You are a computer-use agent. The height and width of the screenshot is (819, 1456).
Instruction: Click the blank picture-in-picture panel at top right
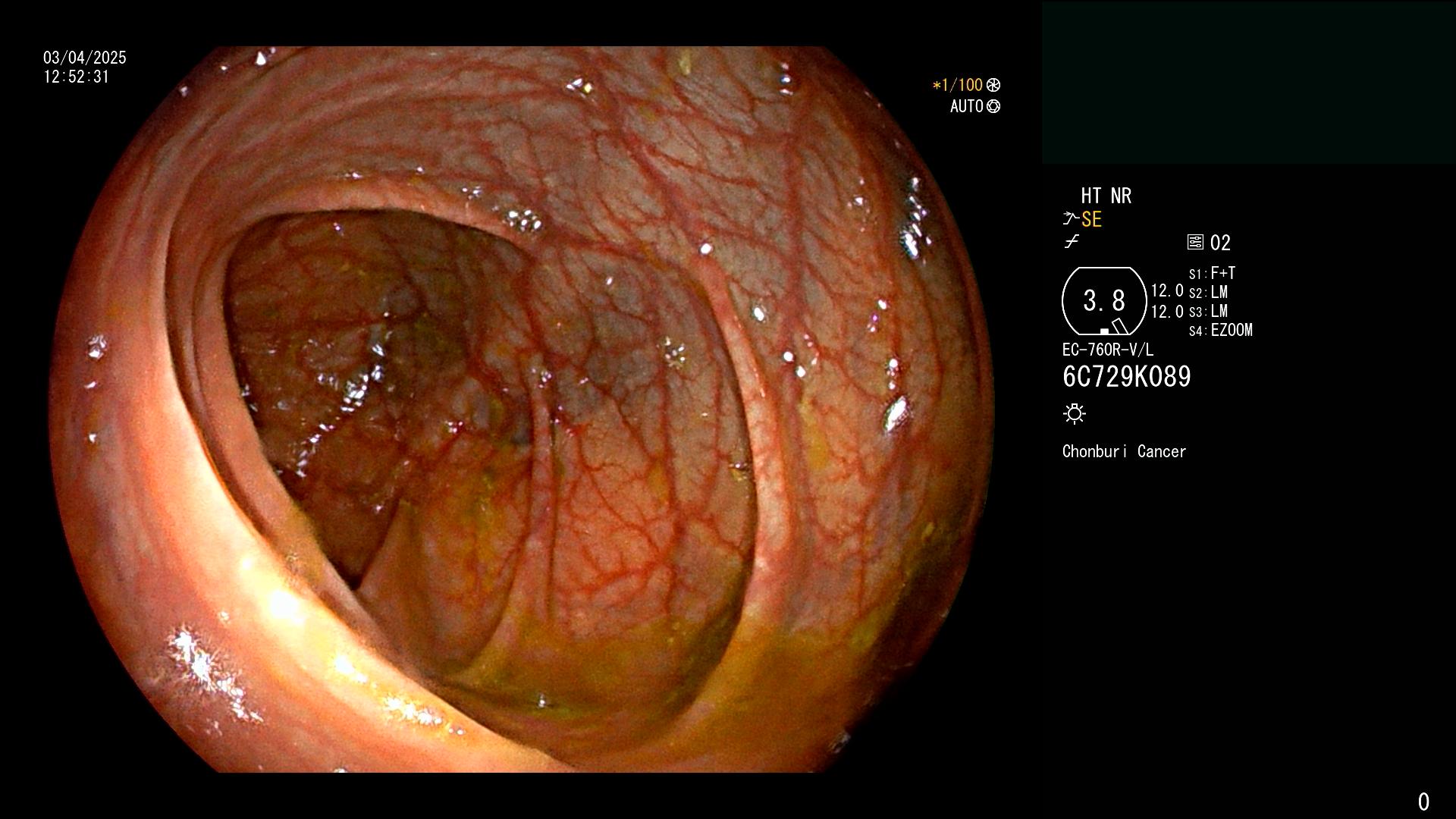(x=1248, y=83)
